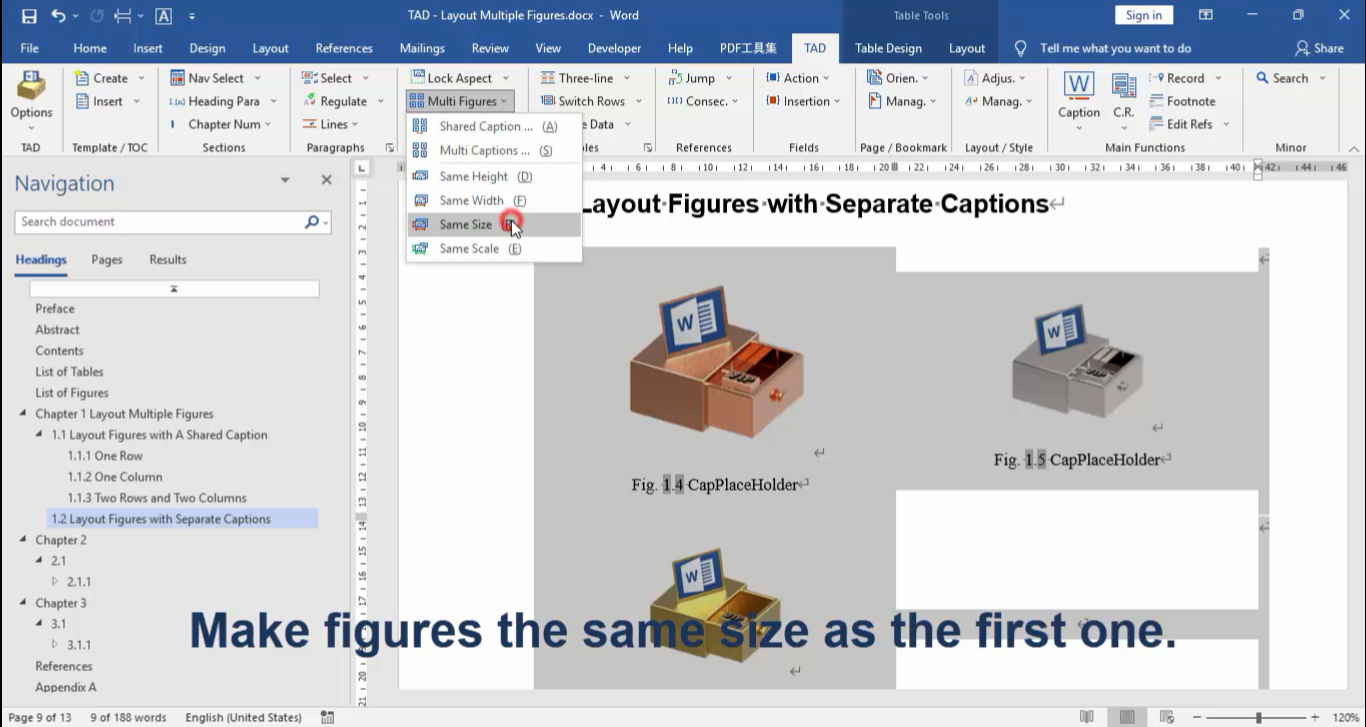The image size is (1366, 727).
Task: Open the Table Design tab
Action: click(x=888, y=48)
